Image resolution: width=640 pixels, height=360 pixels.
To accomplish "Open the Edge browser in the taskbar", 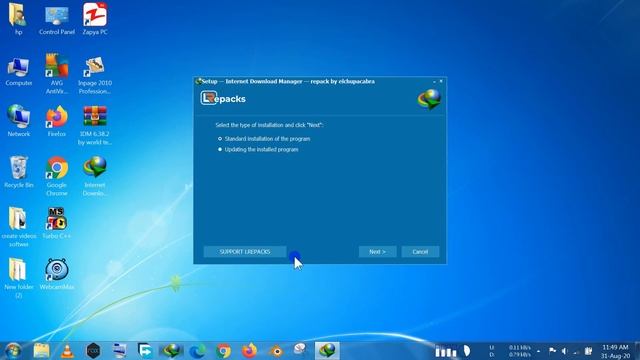I will click(x=198, y=351).
